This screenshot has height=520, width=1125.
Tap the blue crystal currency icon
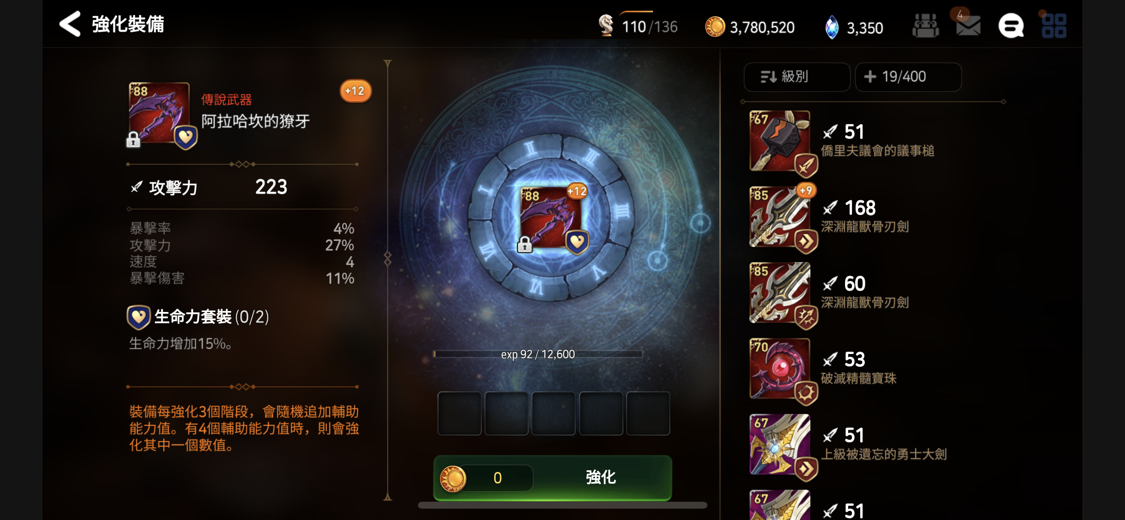831,27
